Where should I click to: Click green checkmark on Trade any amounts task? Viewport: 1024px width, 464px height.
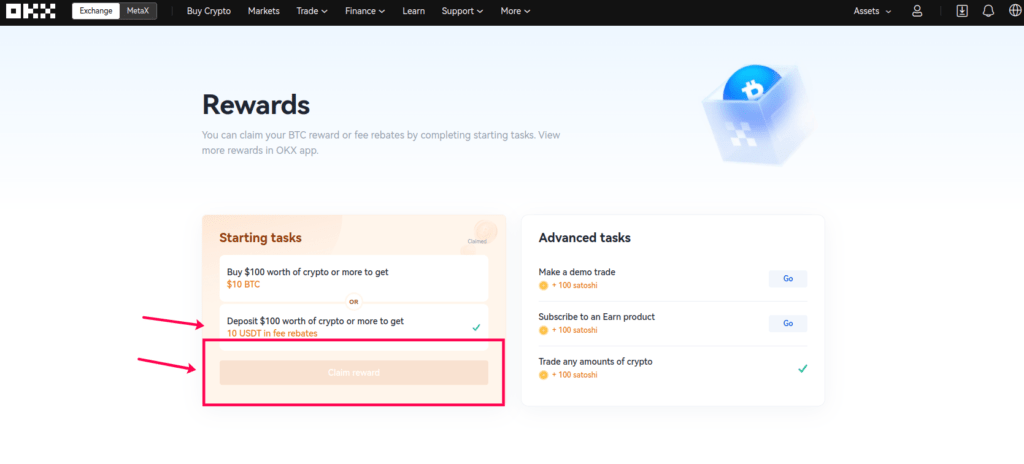803,369
